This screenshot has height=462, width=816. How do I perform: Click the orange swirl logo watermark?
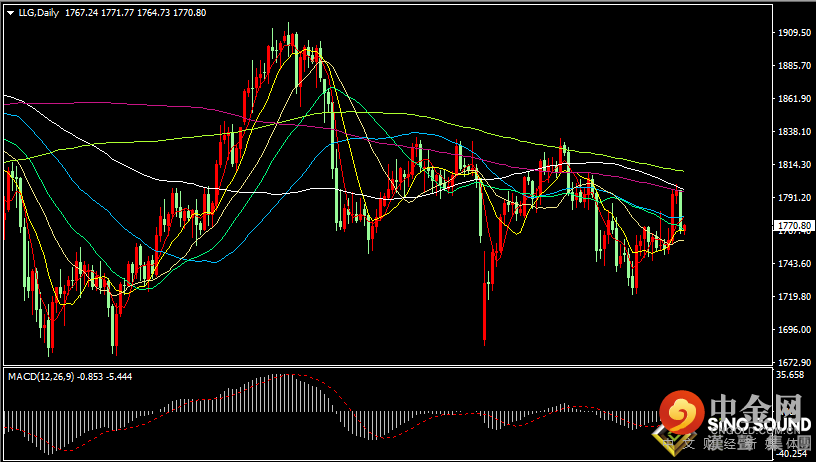pyautogui.click(x=682, y=412)
